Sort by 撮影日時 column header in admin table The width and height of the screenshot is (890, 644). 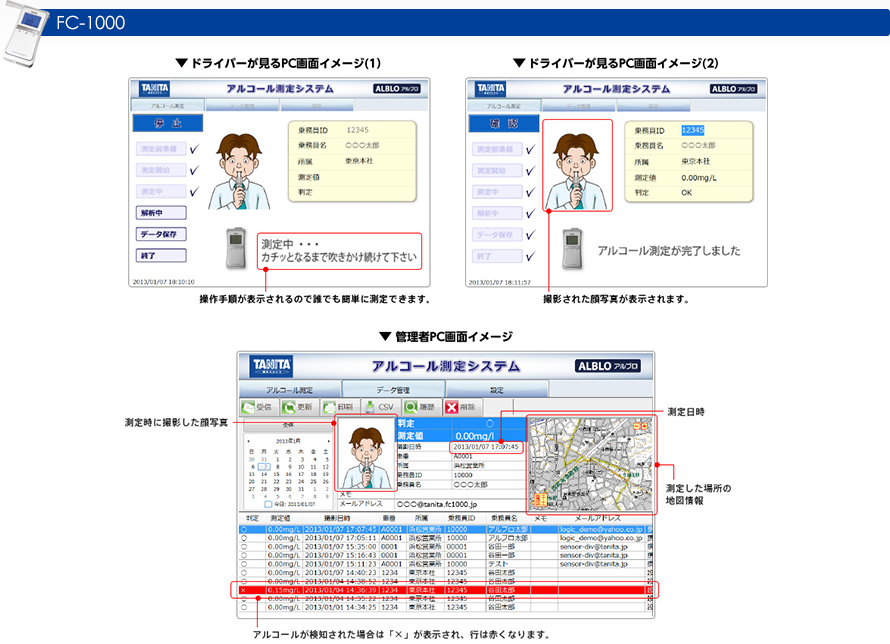coord(337,518)
